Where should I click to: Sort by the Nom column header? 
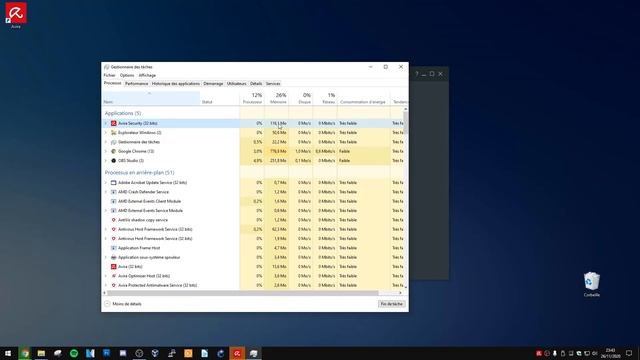[151, 98]
